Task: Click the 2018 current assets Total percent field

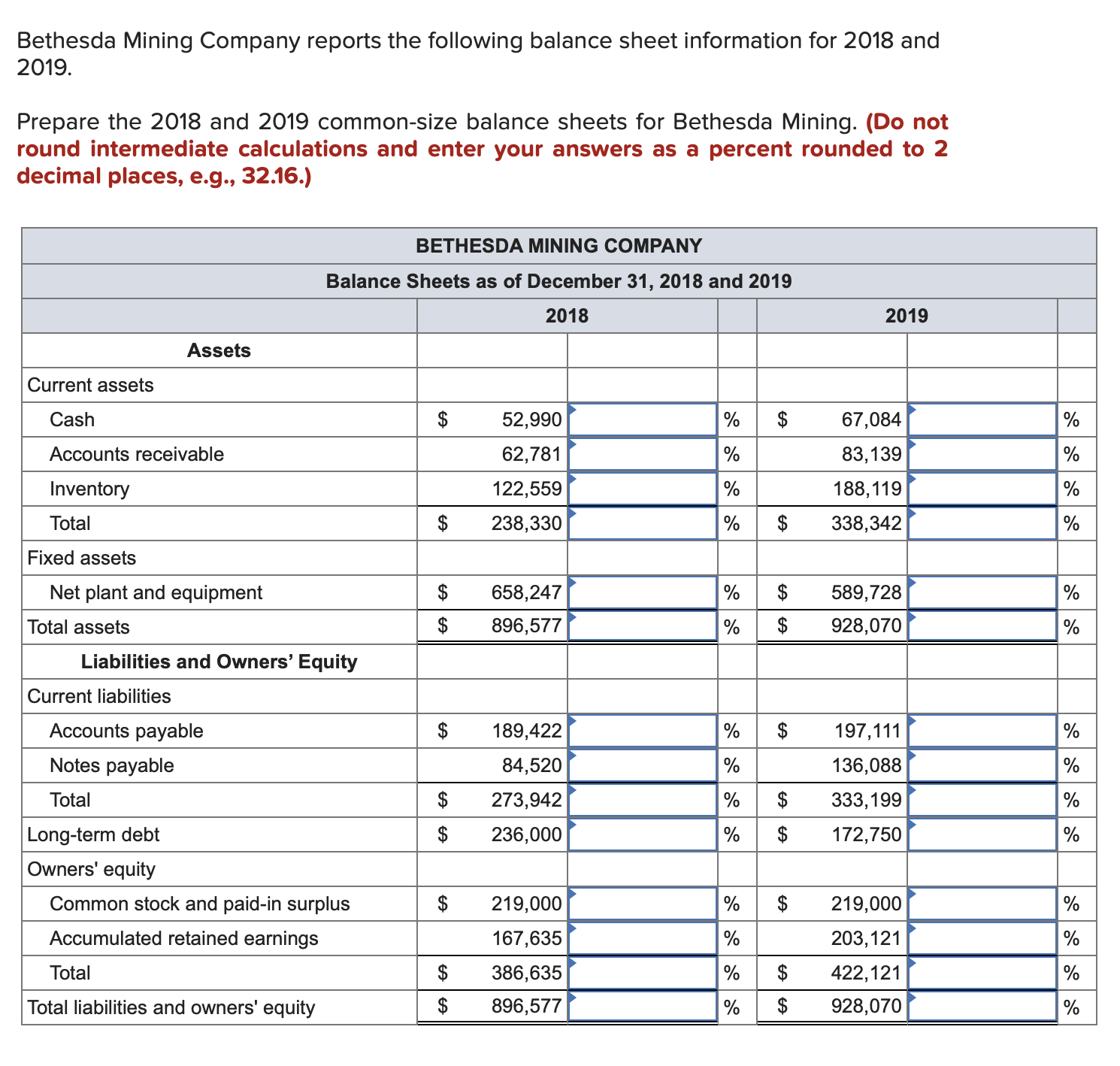Action: pyautogui.click(x=643, y=523)
